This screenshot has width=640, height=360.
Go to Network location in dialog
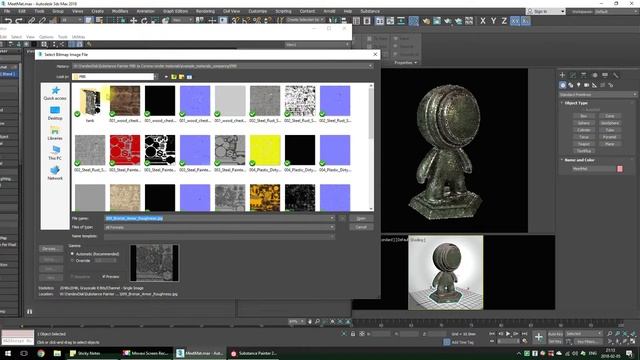tap(55, 173)
